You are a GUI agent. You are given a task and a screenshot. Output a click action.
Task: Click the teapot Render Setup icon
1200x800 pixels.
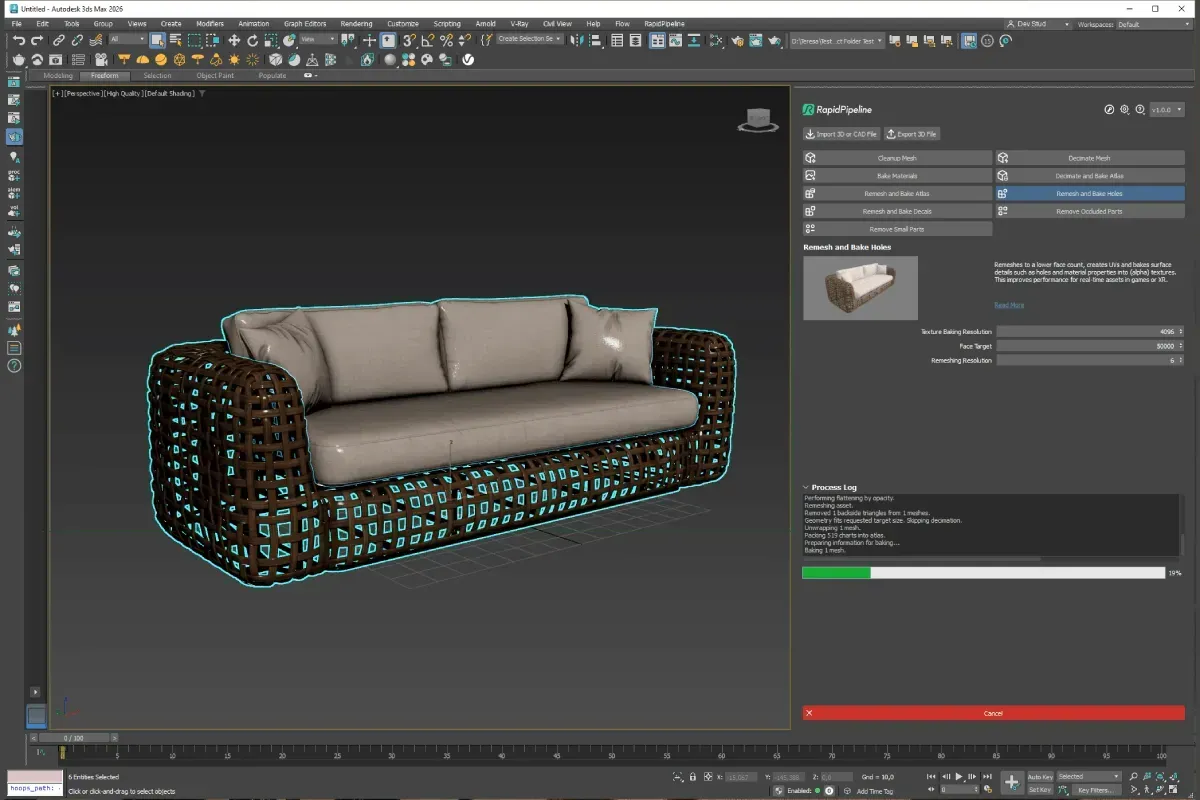tap(18, 60)
